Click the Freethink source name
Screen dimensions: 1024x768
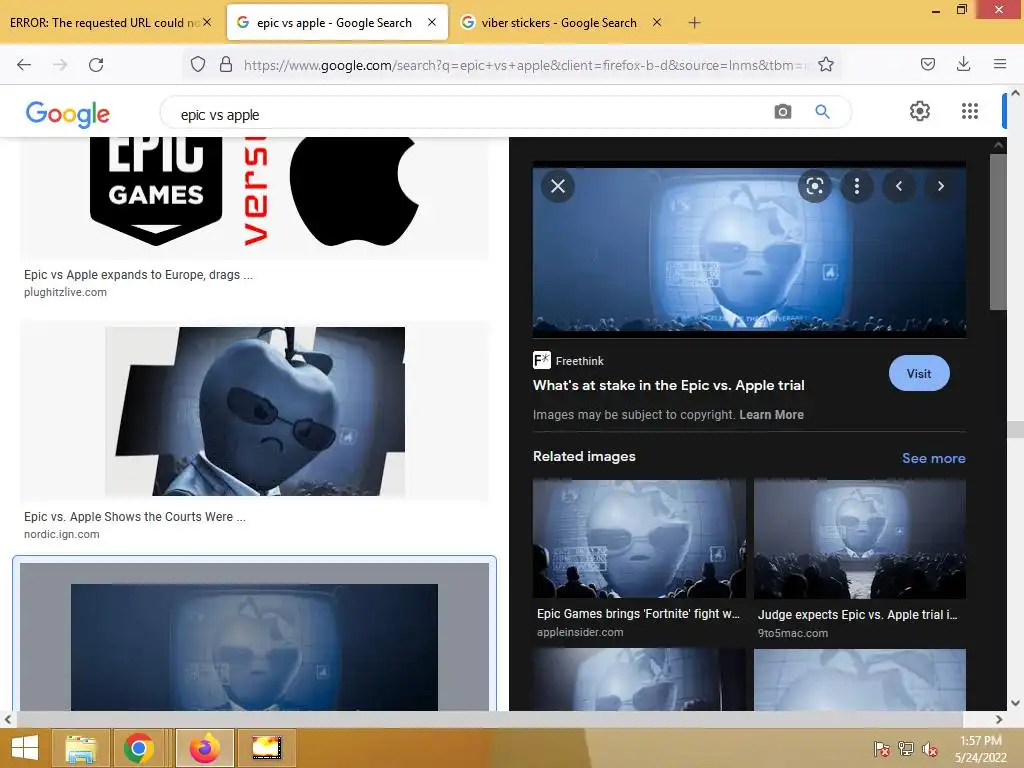tap(579, 361)
